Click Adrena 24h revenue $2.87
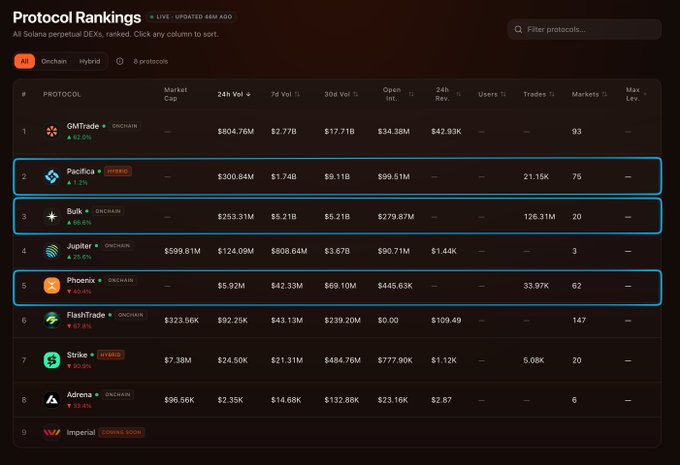 point(441,400)
